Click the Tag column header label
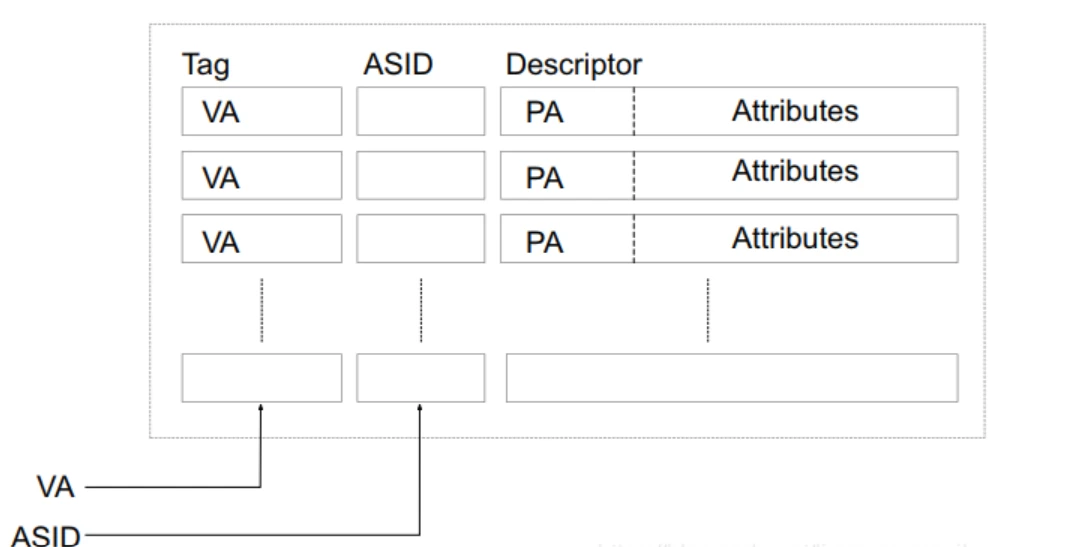The height and width of the screenshot is (547, 1072). click(x=205, y=66)
